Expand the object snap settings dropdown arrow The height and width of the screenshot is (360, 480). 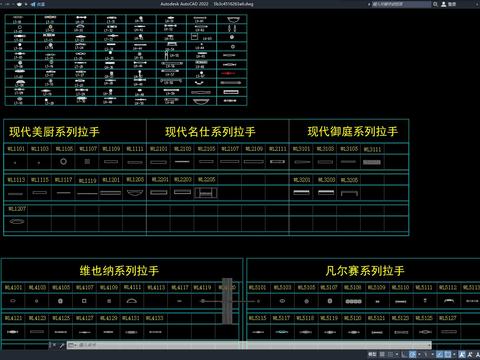click(454, 354)
